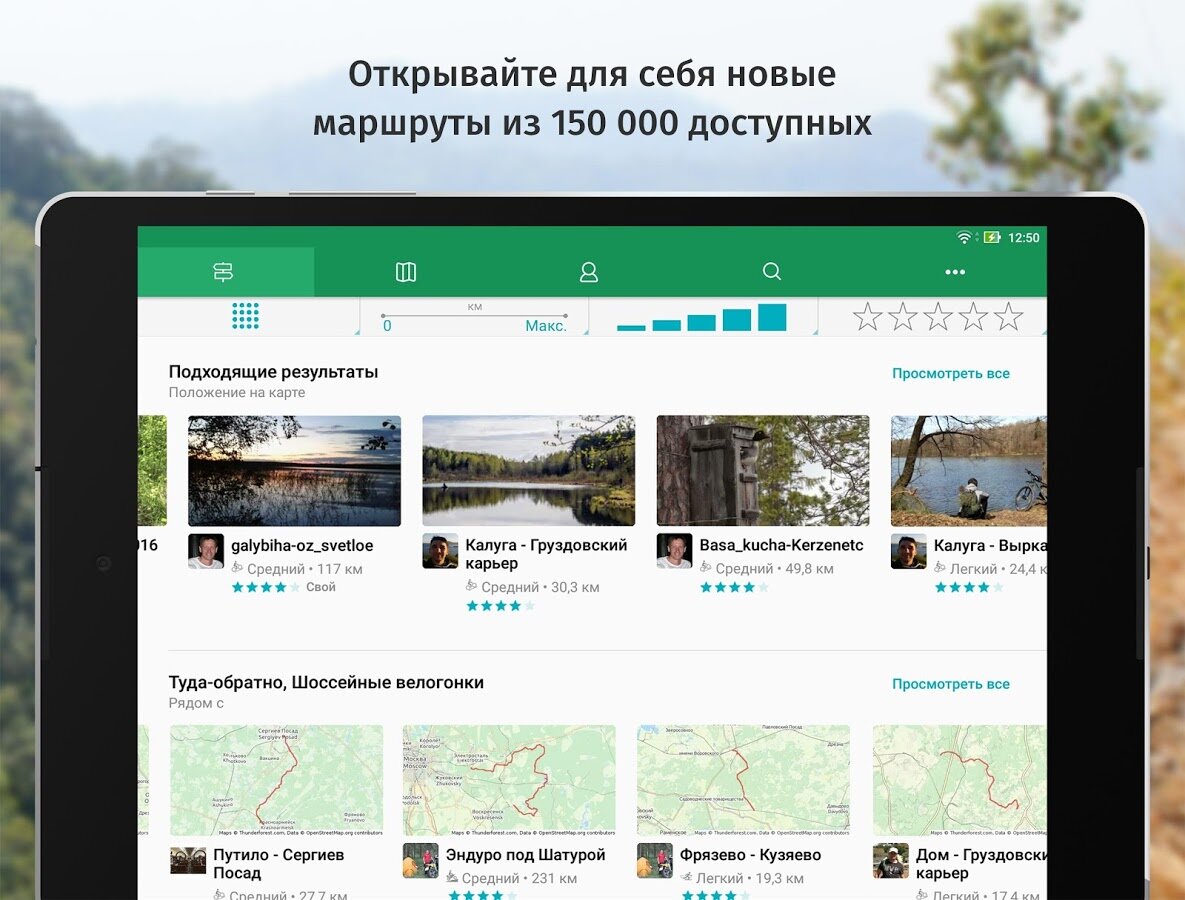Tap Путило - Сергиев Посад author avatar
This screenshot has width=1185, height=900.
point(188,860)
